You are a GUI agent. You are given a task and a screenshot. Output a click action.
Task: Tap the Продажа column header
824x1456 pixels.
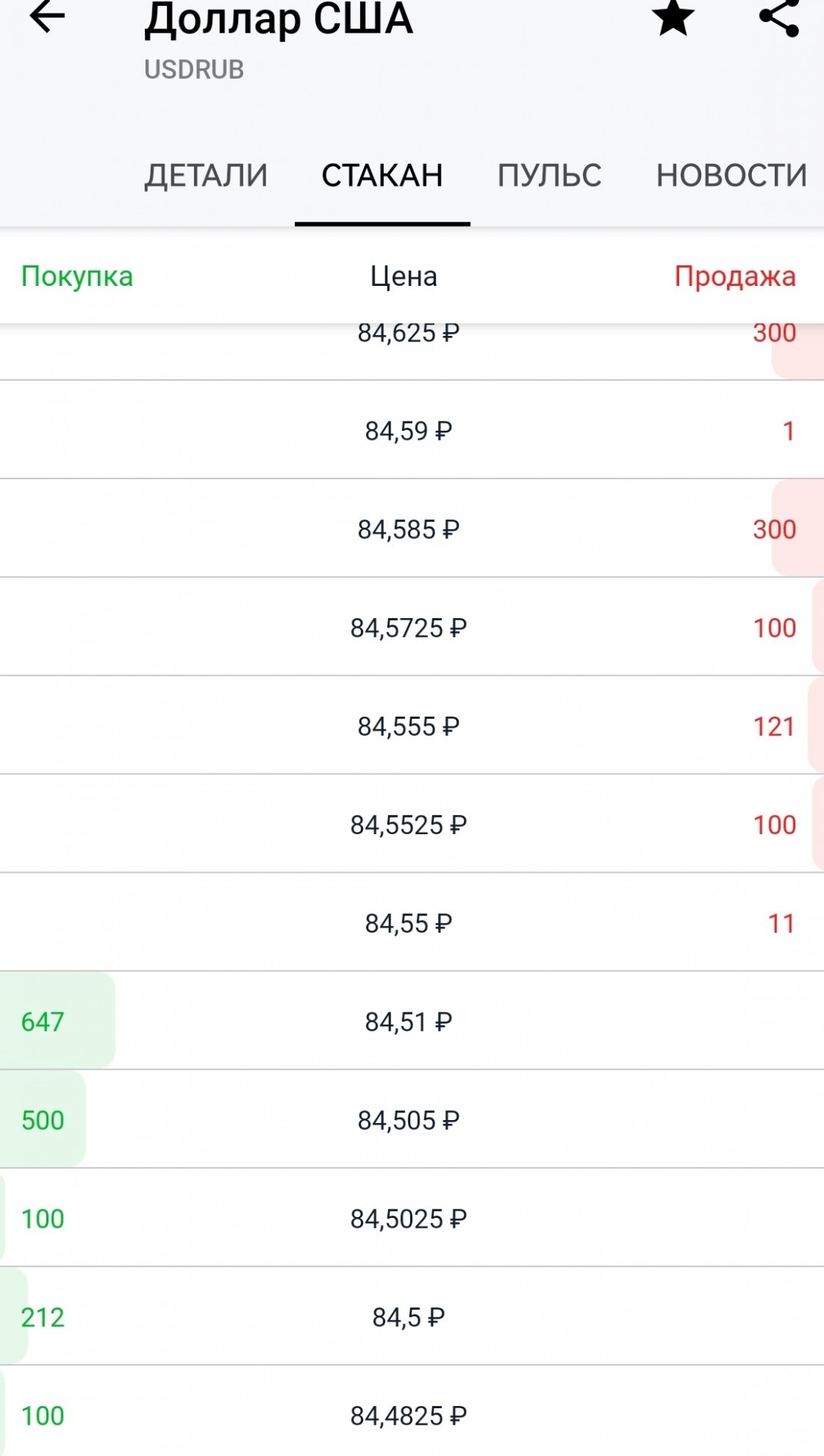coord(735,276)
